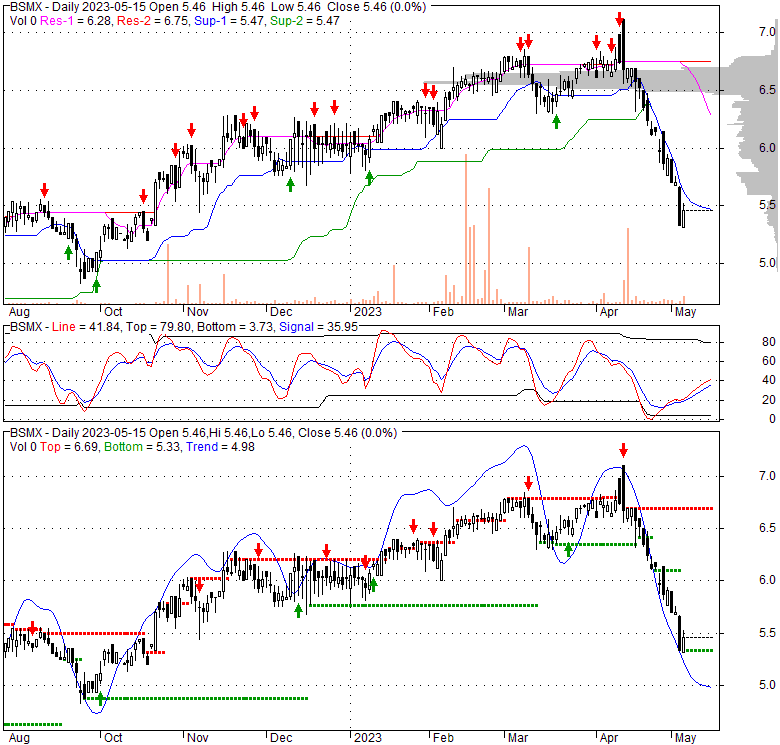Click the bottom chart title 'BSMX - Daily 2023-05-15'
Image resolution: width=780 pixels, height=745 pixels.
pyautogui.click(x=78, y=433)
